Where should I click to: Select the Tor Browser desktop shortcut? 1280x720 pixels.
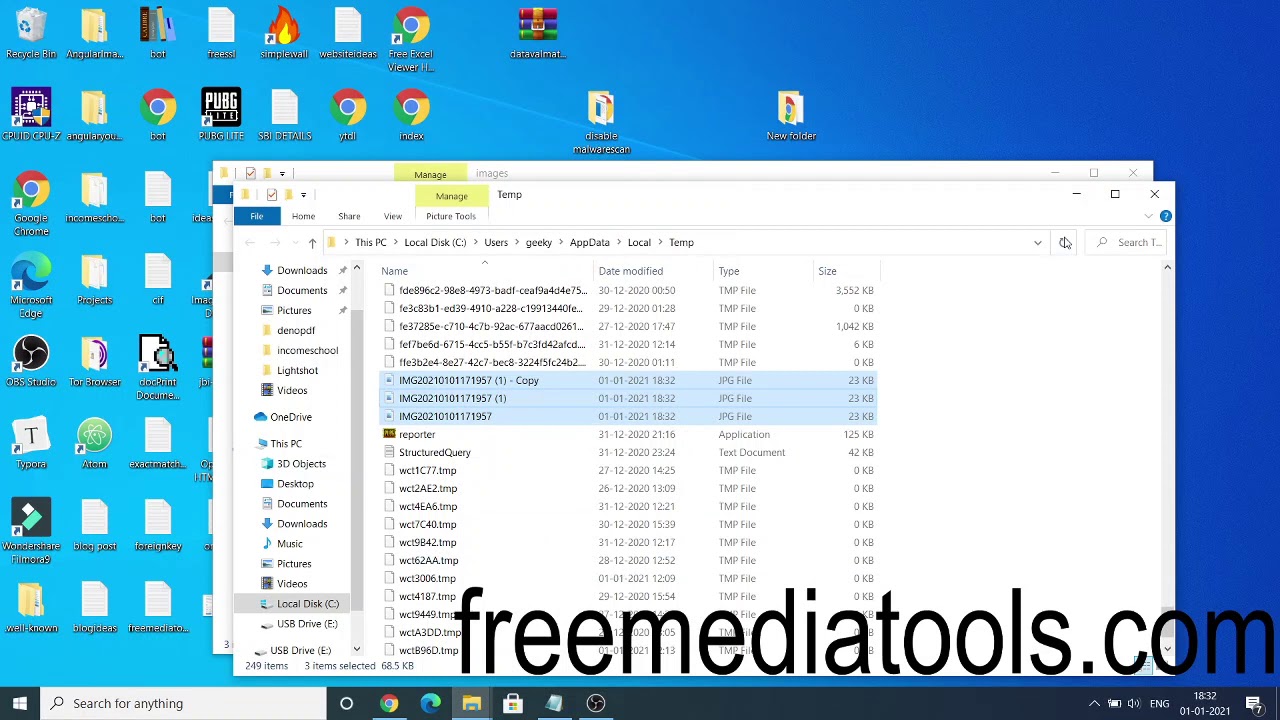(x=95, y=362)
